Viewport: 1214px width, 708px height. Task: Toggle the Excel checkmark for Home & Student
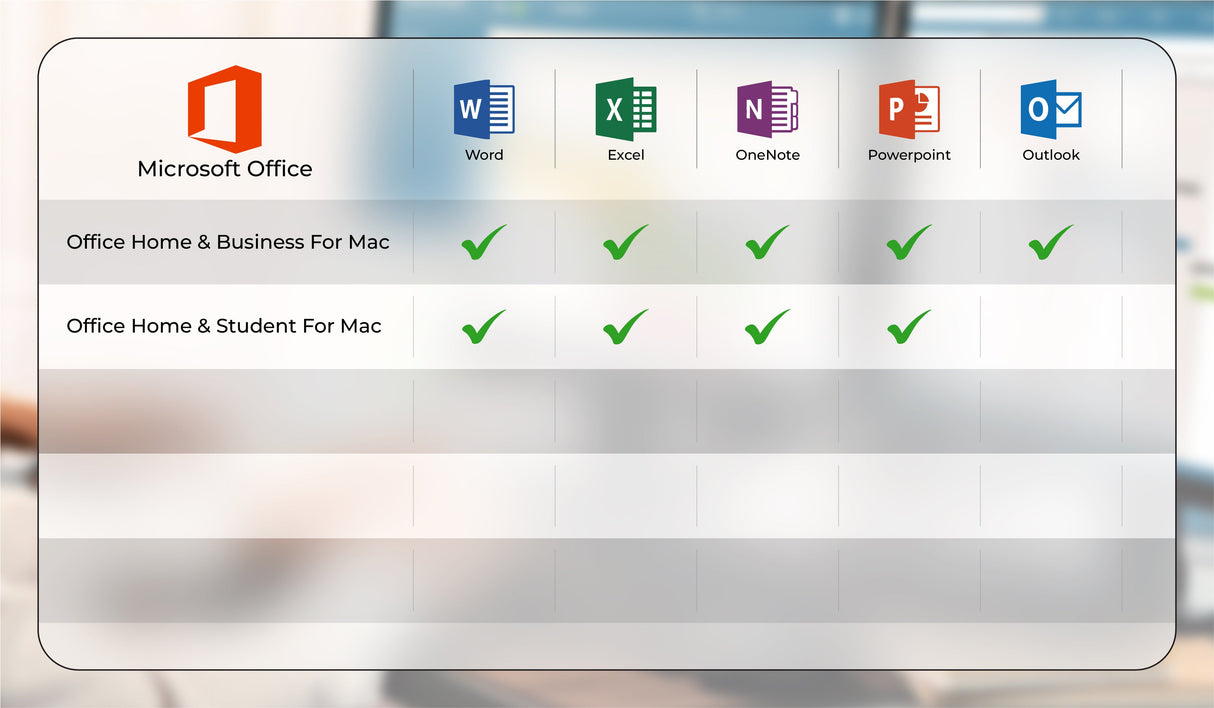625,326
